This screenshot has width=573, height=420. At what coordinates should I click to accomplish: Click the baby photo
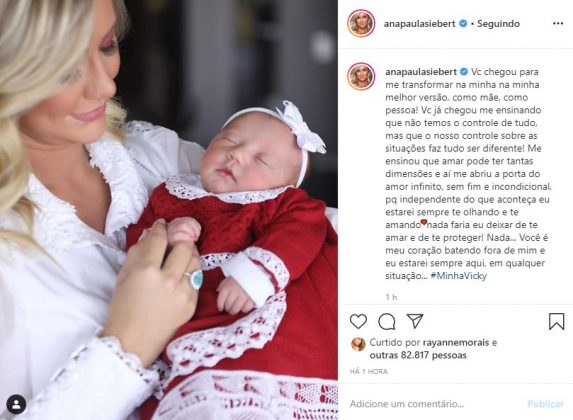(169, 210)
